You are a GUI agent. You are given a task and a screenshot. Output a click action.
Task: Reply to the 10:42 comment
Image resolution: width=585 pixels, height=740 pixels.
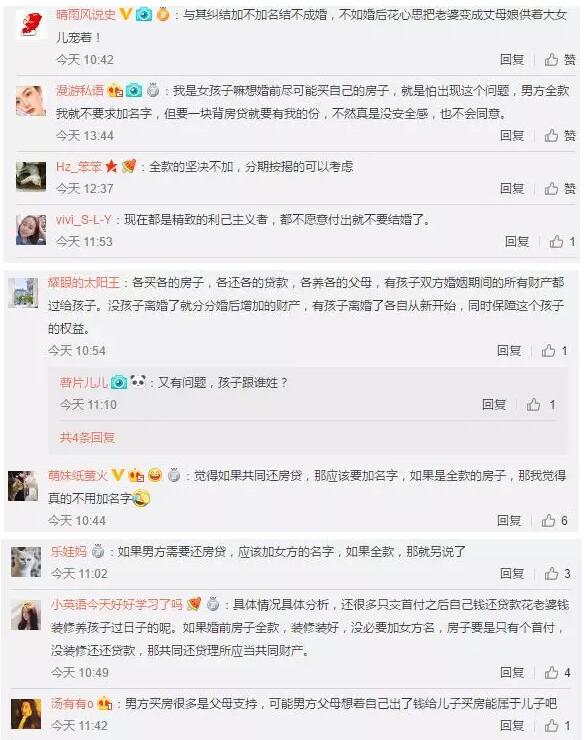pyautogui.click(x=512, y=59)
